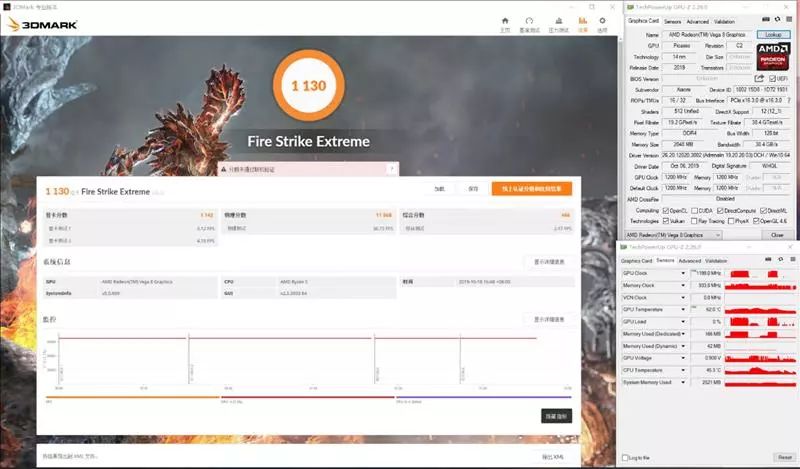Viewport: 800px width, 469px height.
Task: Switch to Validation tab in upper GPU-Z window
Action: coord(724,21)
